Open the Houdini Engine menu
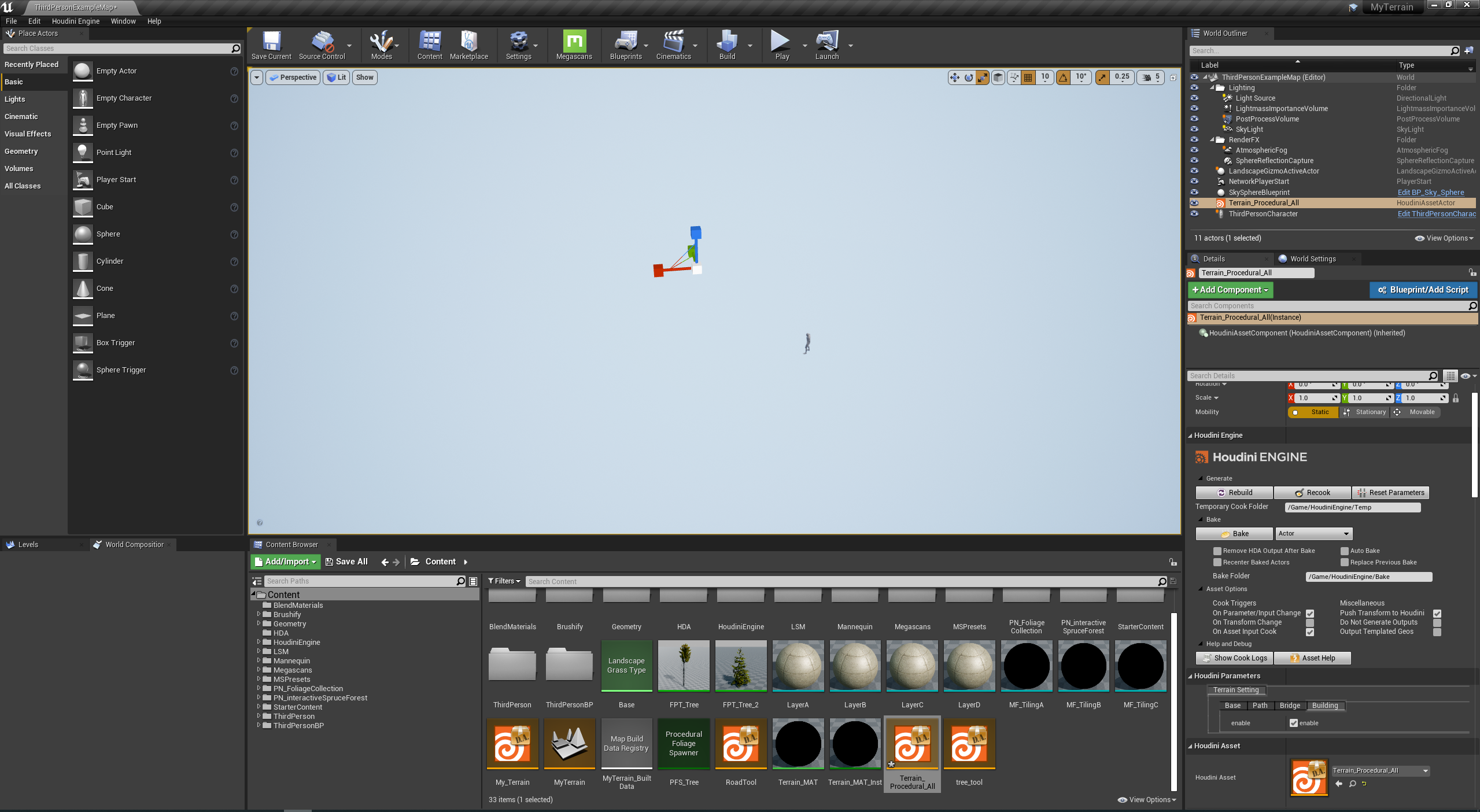This screenshot has width=1480, height=812. click(76, 21)
